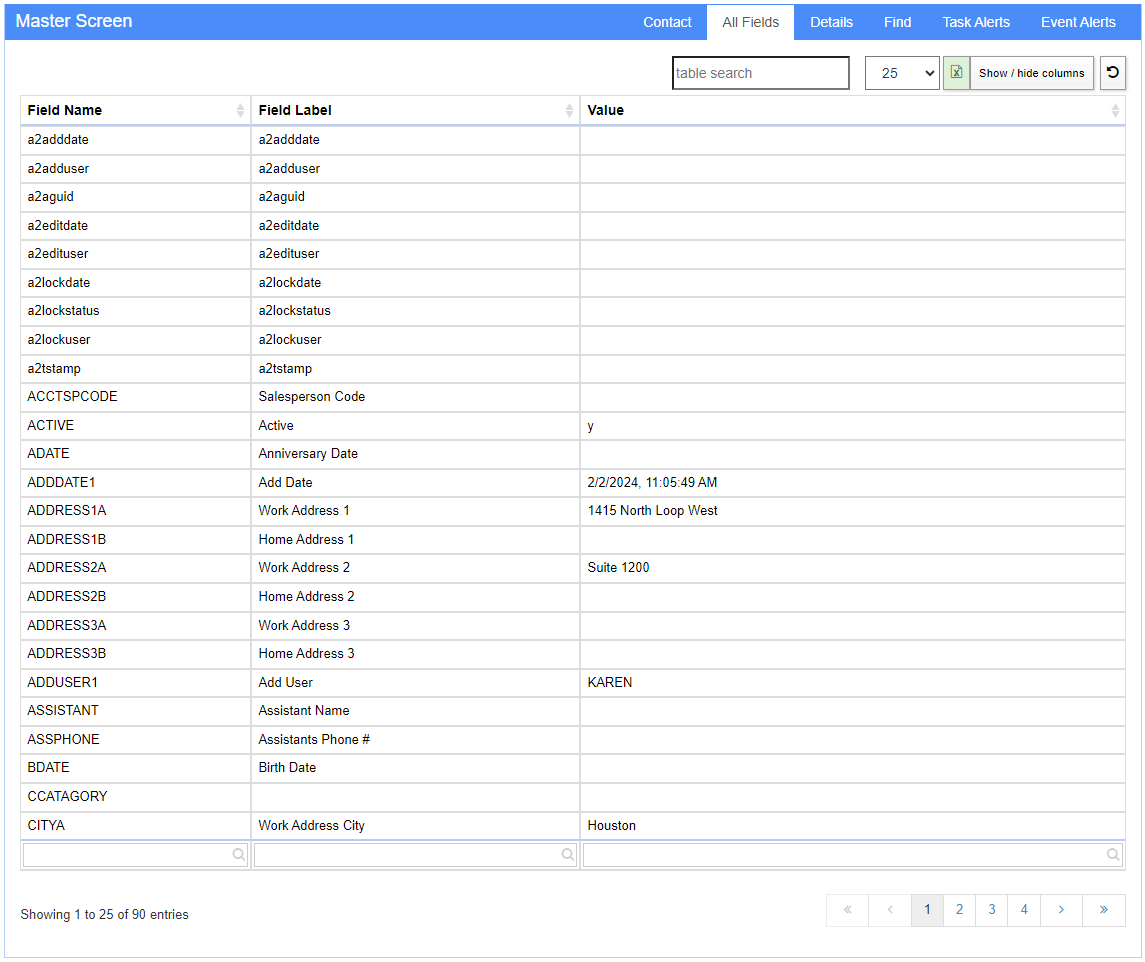
Task: Click magnifier in Field Name filter
Action: (x=239, y=855)
